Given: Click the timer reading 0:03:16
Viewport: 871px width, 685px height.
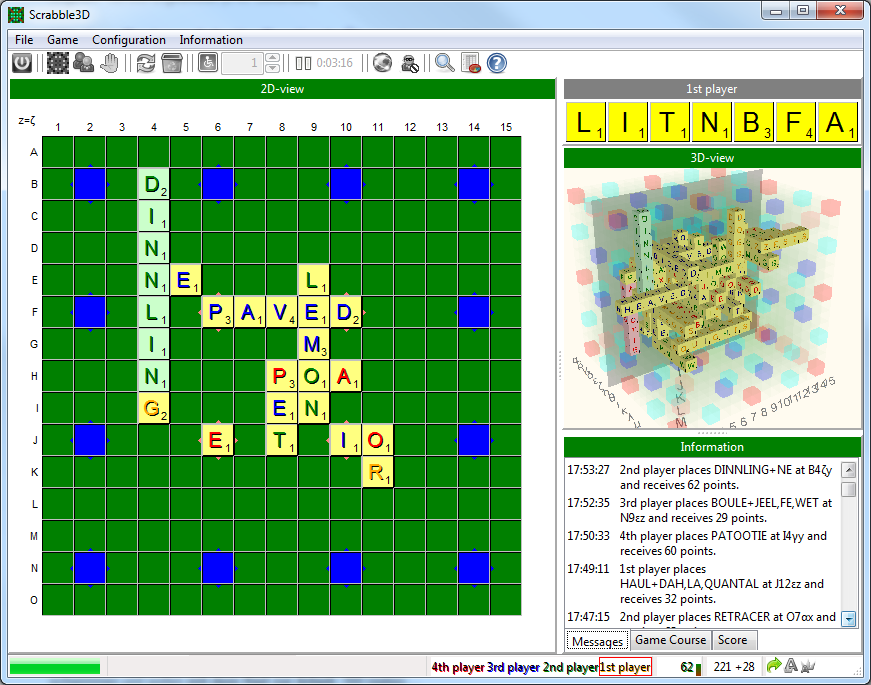Looking at the screenshot, I should (334, 63).
